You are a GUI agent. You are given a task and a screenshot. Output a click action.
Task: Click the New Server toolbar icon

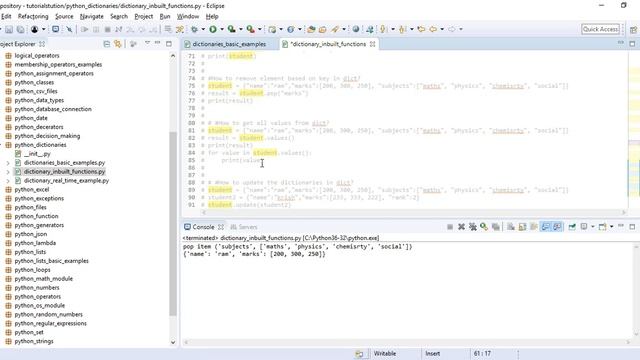point(272,29)
